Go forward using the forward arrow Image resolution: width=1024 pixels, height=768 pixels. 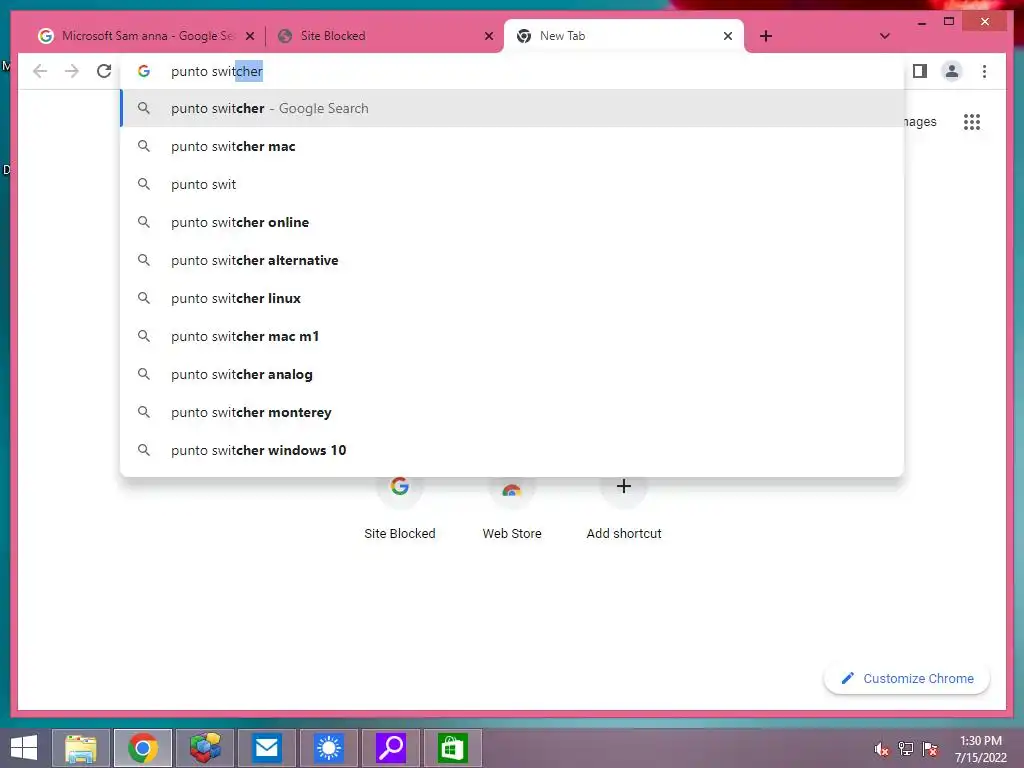[x=72, y=71]
